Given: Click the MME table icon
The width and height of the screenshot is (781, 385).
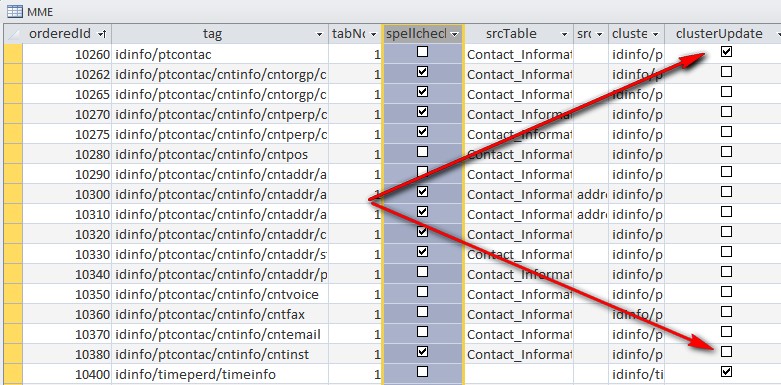Looking at the screenshot, I should coord(14,11).
